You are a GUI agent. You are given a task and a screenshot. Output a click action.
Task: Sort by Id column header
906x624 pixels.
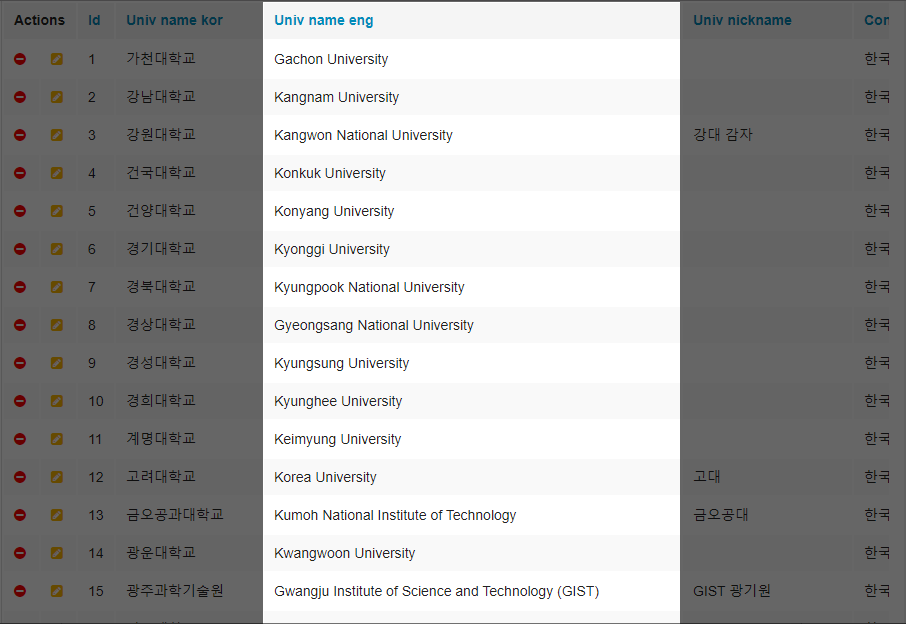[94, 20]
